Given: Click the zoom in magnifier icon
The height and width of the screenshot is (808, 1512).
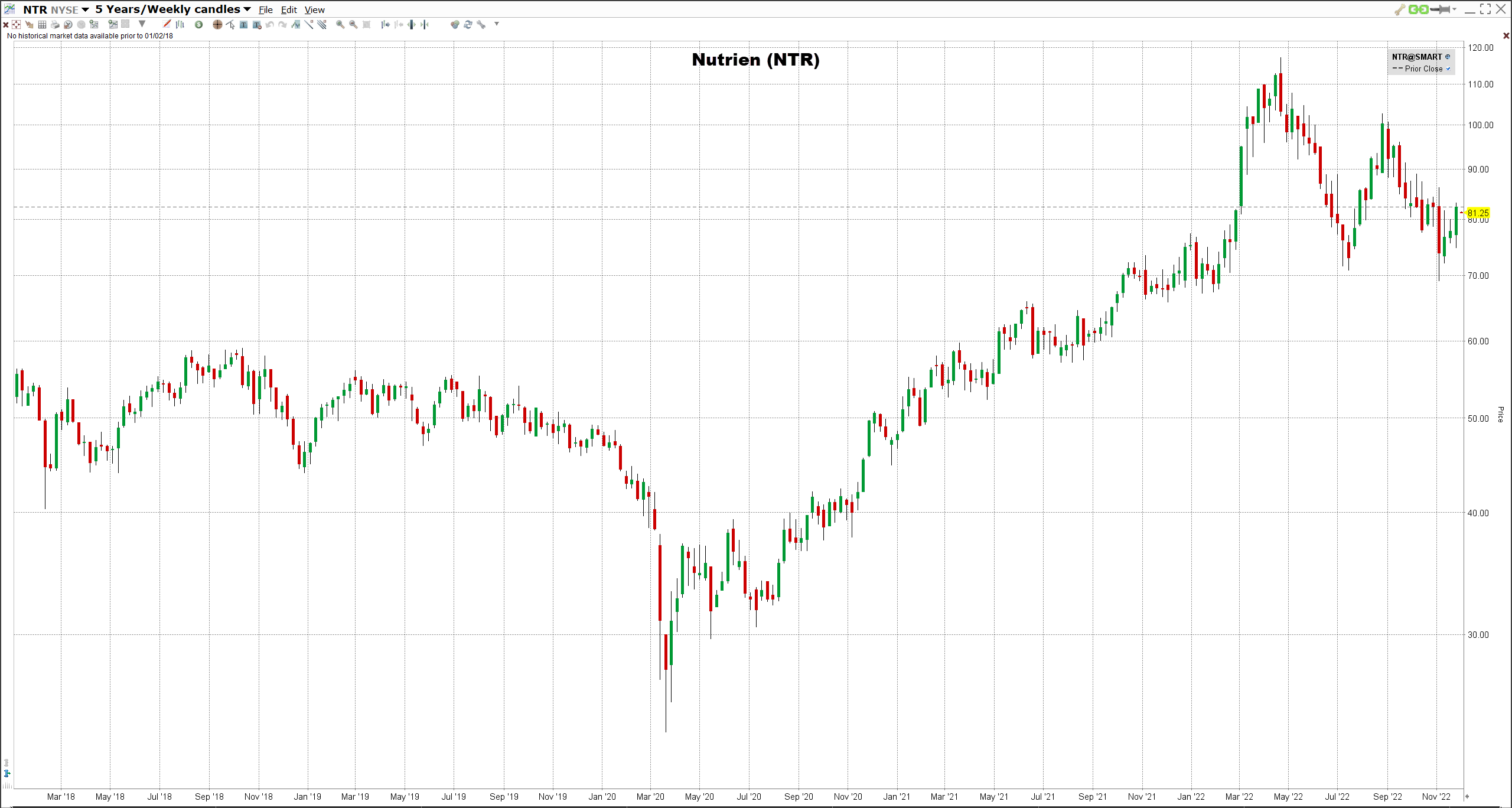Looking at the screenshot, I should (x=340, y=25).
